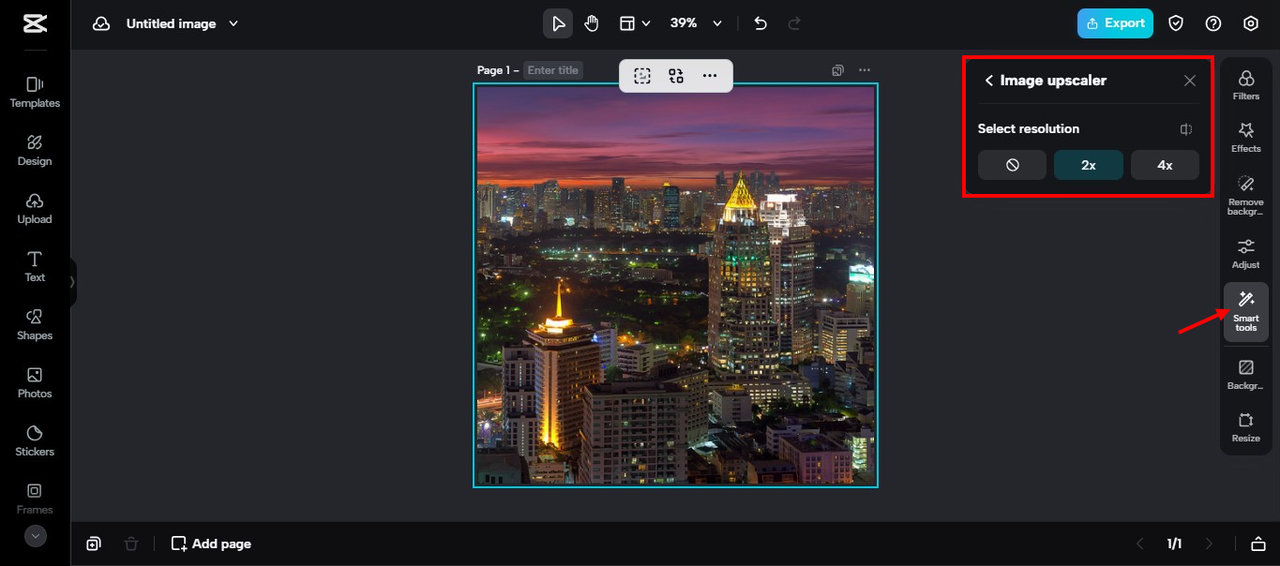Expand the page panel at bottom right
The width and height of the screenshot is (1280, 566).
click(x=1258, y=544)
